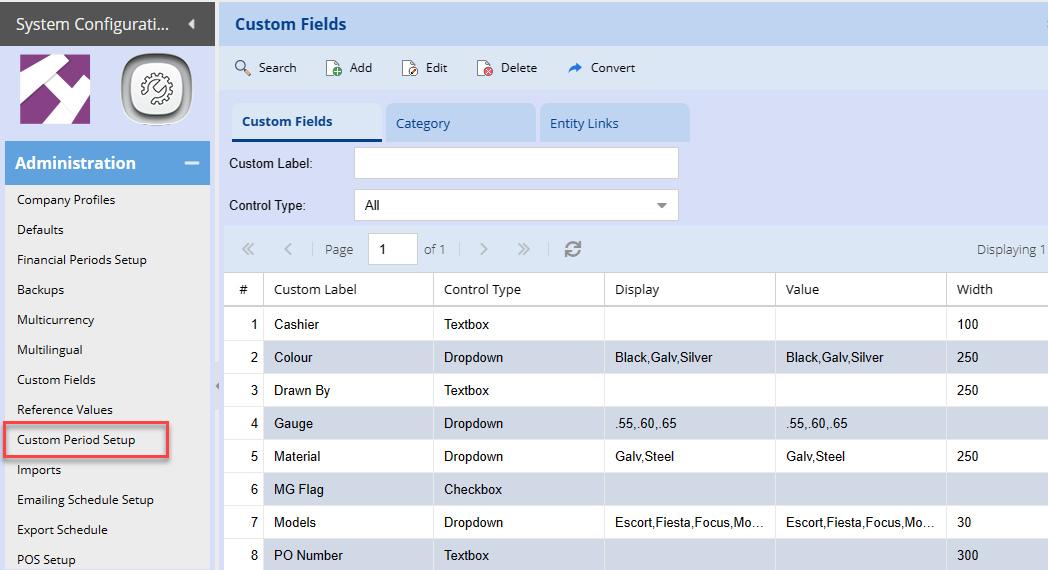
Task: Jump to last page arrow
Action: pos(523,249)
